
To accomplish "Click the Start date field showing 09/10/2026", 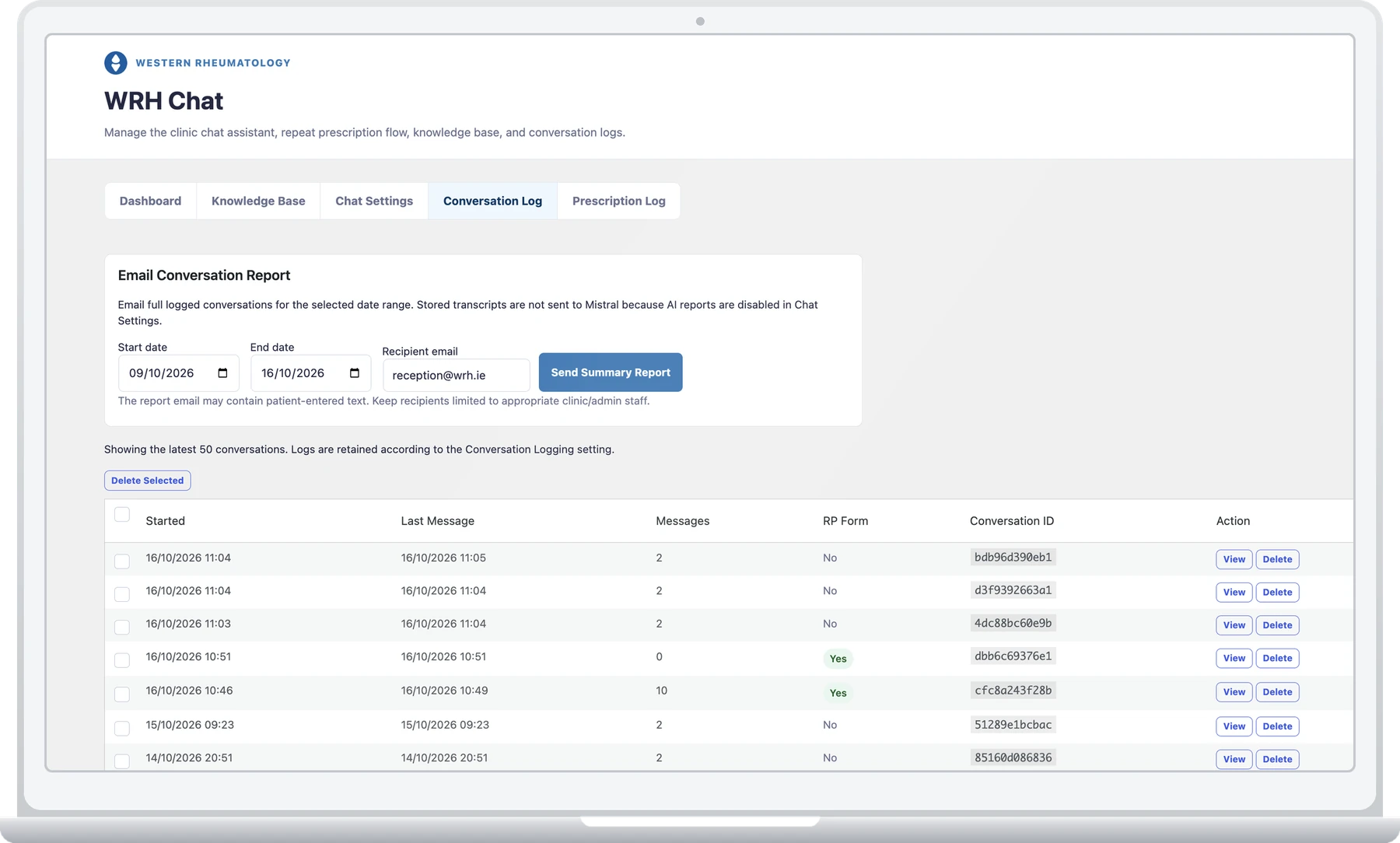I will pos(179,373).
